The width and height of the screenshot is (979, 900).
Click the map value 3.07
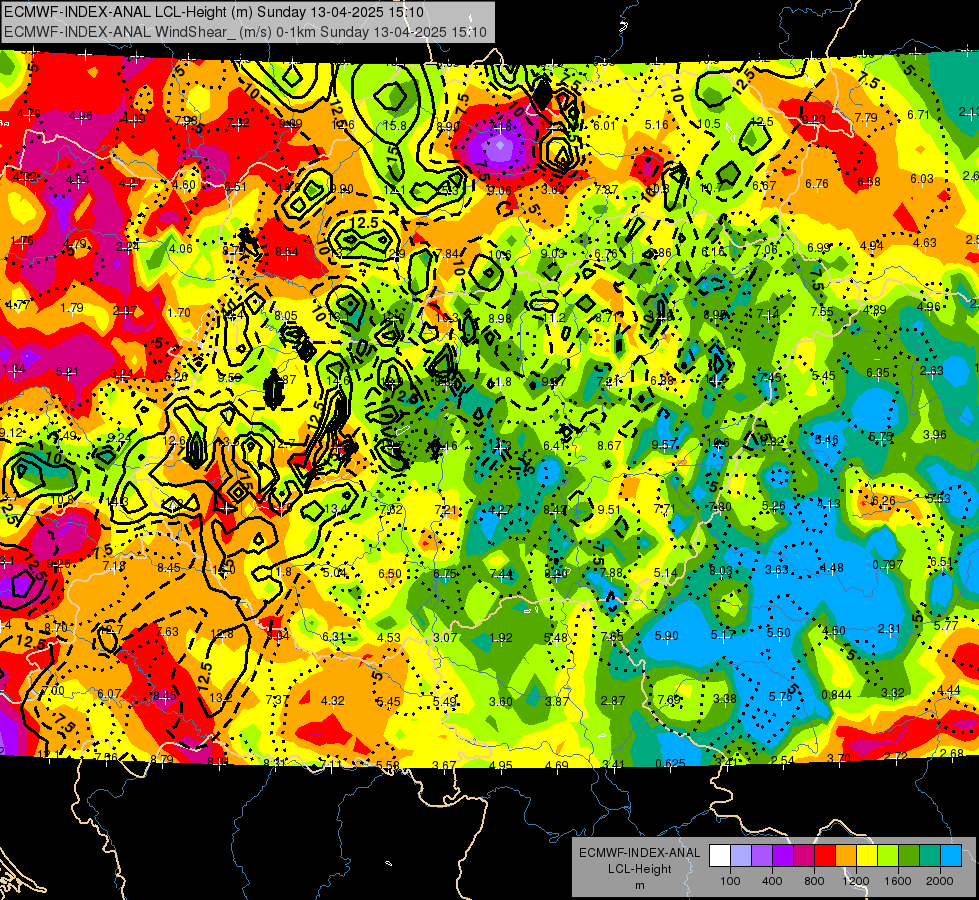(445, 637)
